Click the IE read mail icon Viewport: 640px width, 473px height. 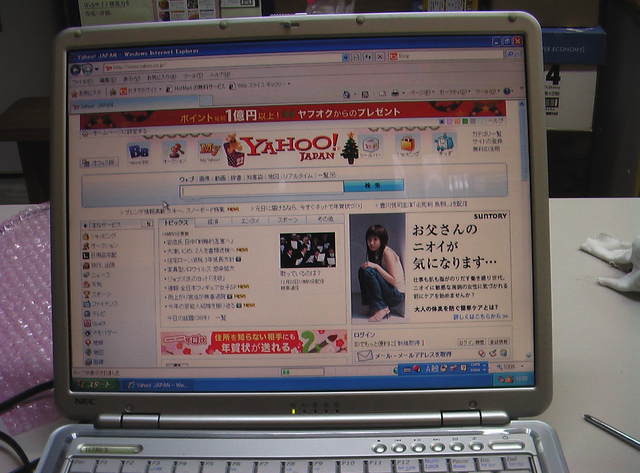pyautogui.click(x=382, y=94)
